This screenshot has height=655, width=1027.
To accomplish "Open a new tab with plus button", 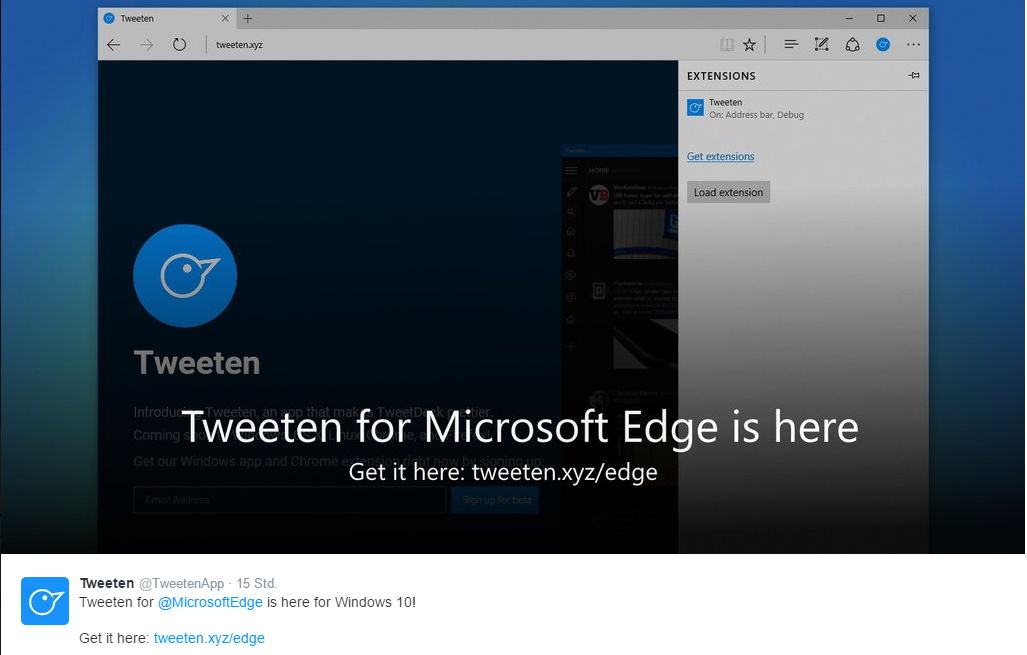I will (248, 18).
